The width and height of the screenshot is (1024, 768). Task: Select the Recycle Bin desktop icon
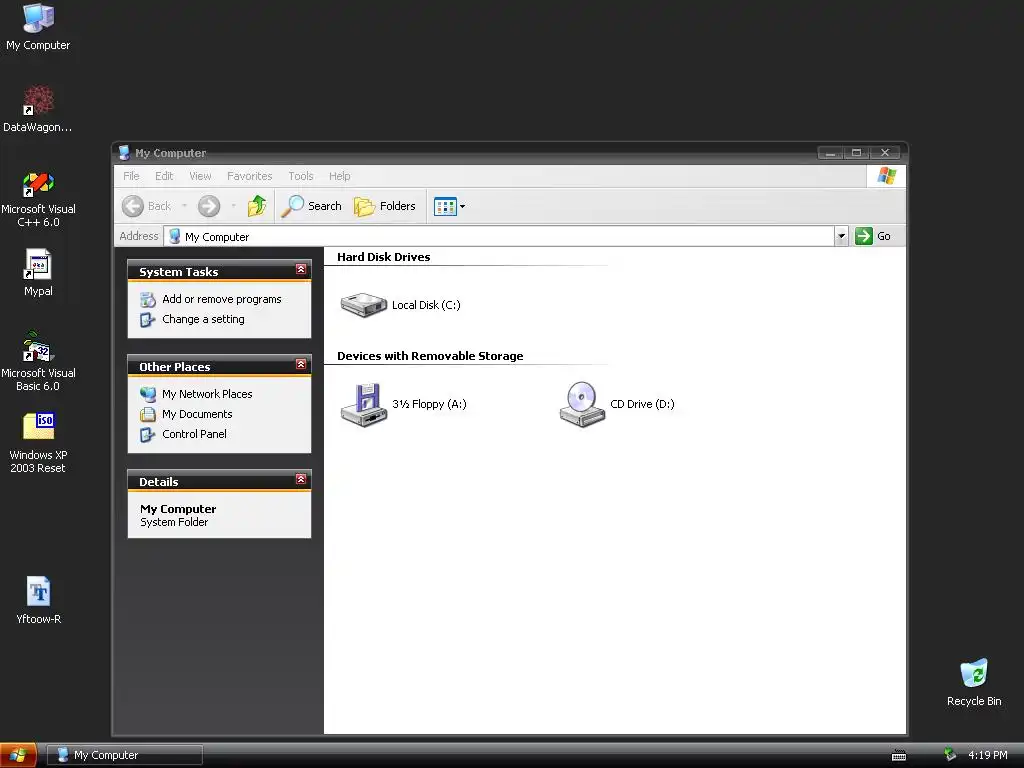point(974,683)
